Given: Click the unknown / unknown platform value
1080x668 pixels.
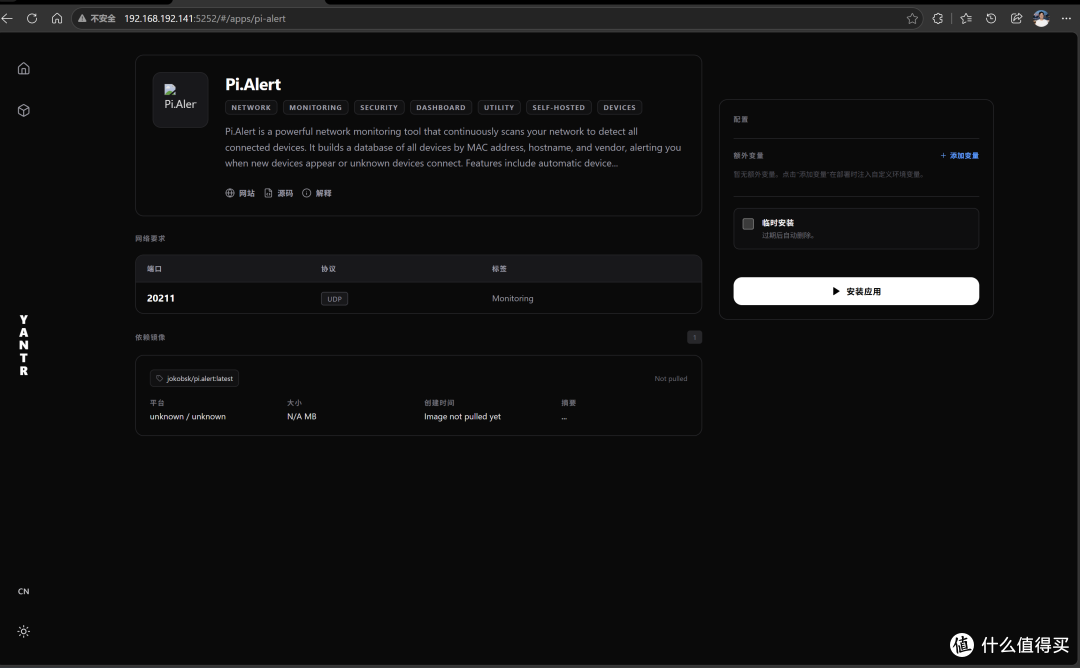Looking at the screenshot, I should pyautogui.click(x=187, y=417).
